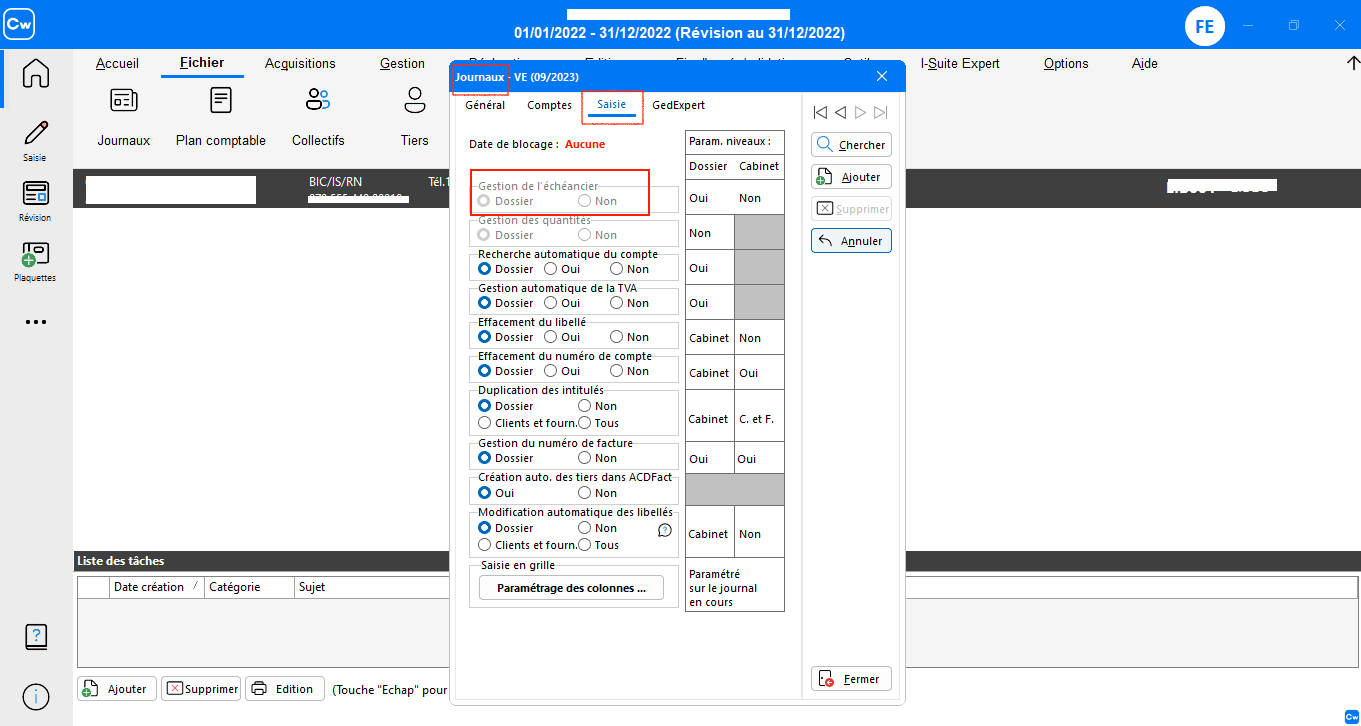Open the information icon at sidebar bottom
The width and height of the screenshot is (1361, 726).
[36, 696]
